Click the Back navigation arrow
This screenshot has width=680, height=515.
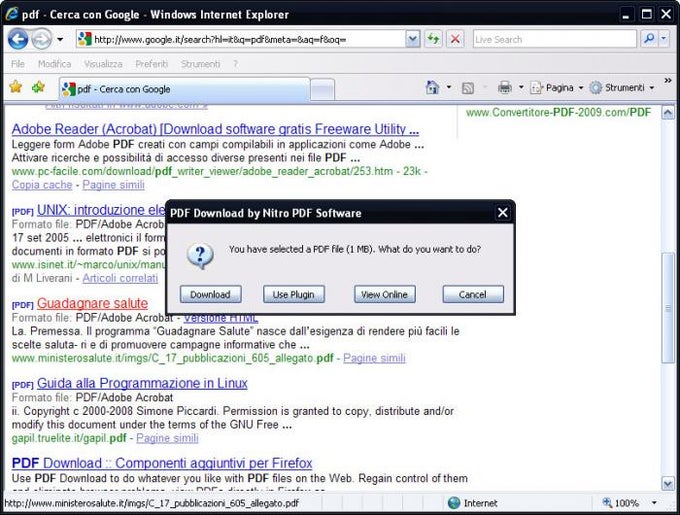click(x=18, y=39)
